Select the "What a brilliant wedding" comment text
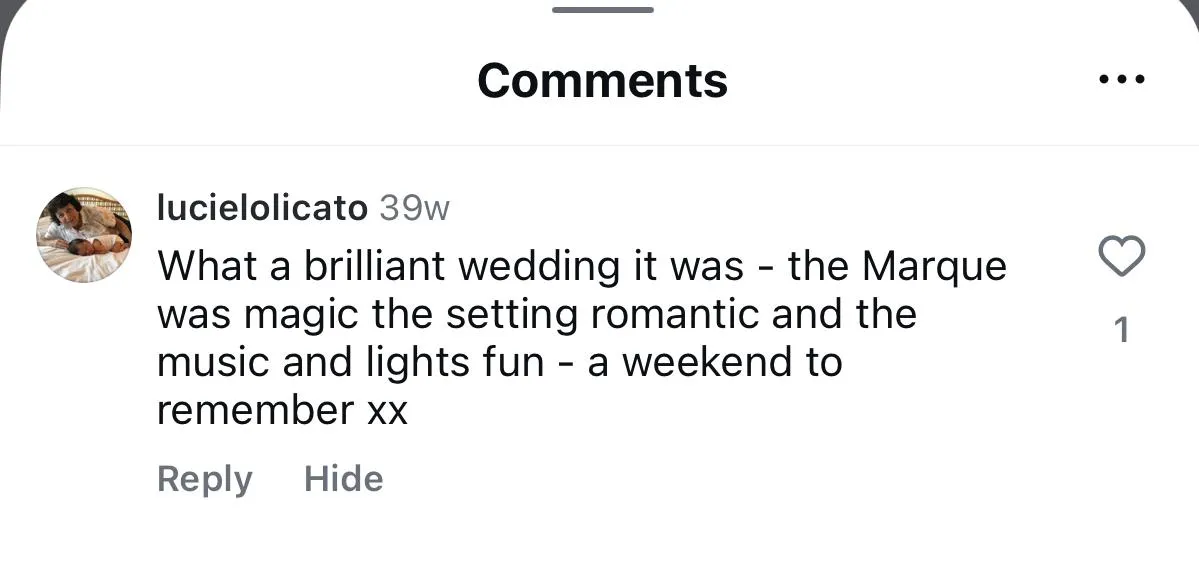This screenshot has height=568, width=1199. pyautogui.click(x=580, y=266)
